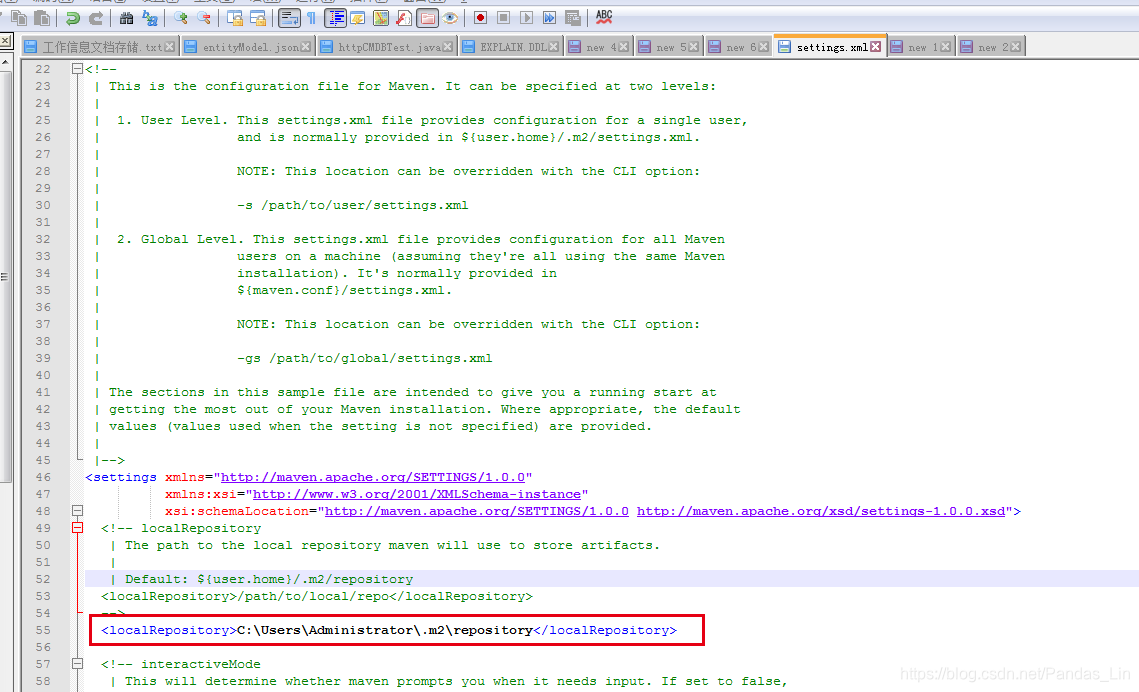Open the Function List icon

click(404, 18)
